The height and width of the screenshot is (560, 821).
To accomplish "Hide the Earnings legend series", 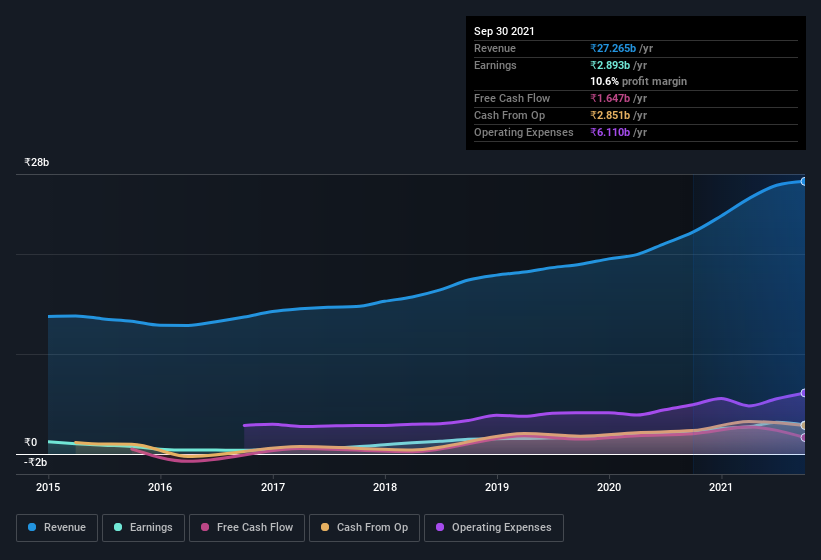I will (143, 527).
